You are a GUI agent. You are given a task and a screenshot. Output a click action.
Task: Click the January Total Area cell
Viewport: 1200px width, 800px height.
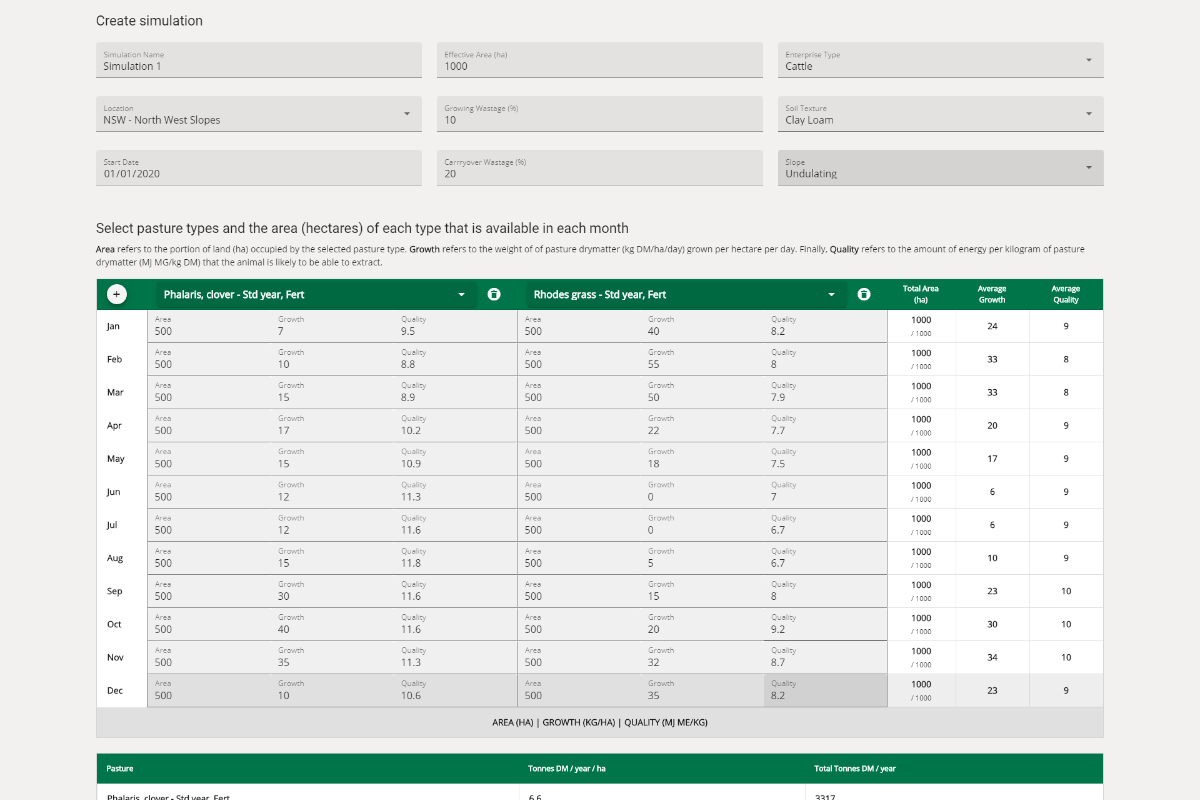tap(921, 325)
